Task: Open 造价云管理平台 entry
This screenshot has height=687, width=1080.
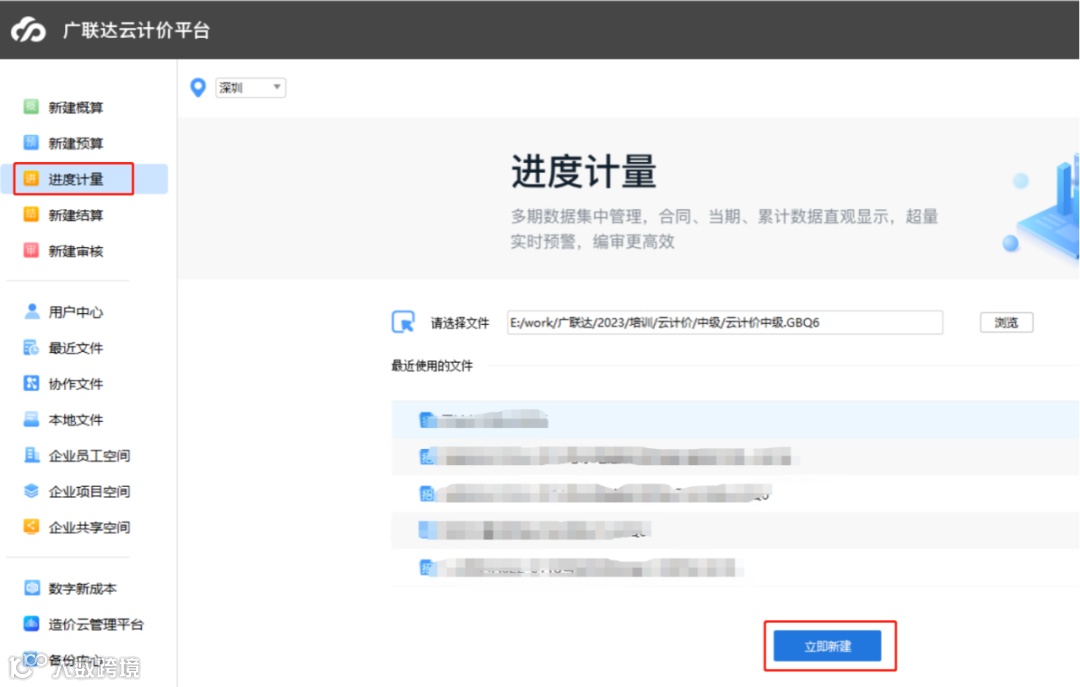Action: [x=96, y=624]
